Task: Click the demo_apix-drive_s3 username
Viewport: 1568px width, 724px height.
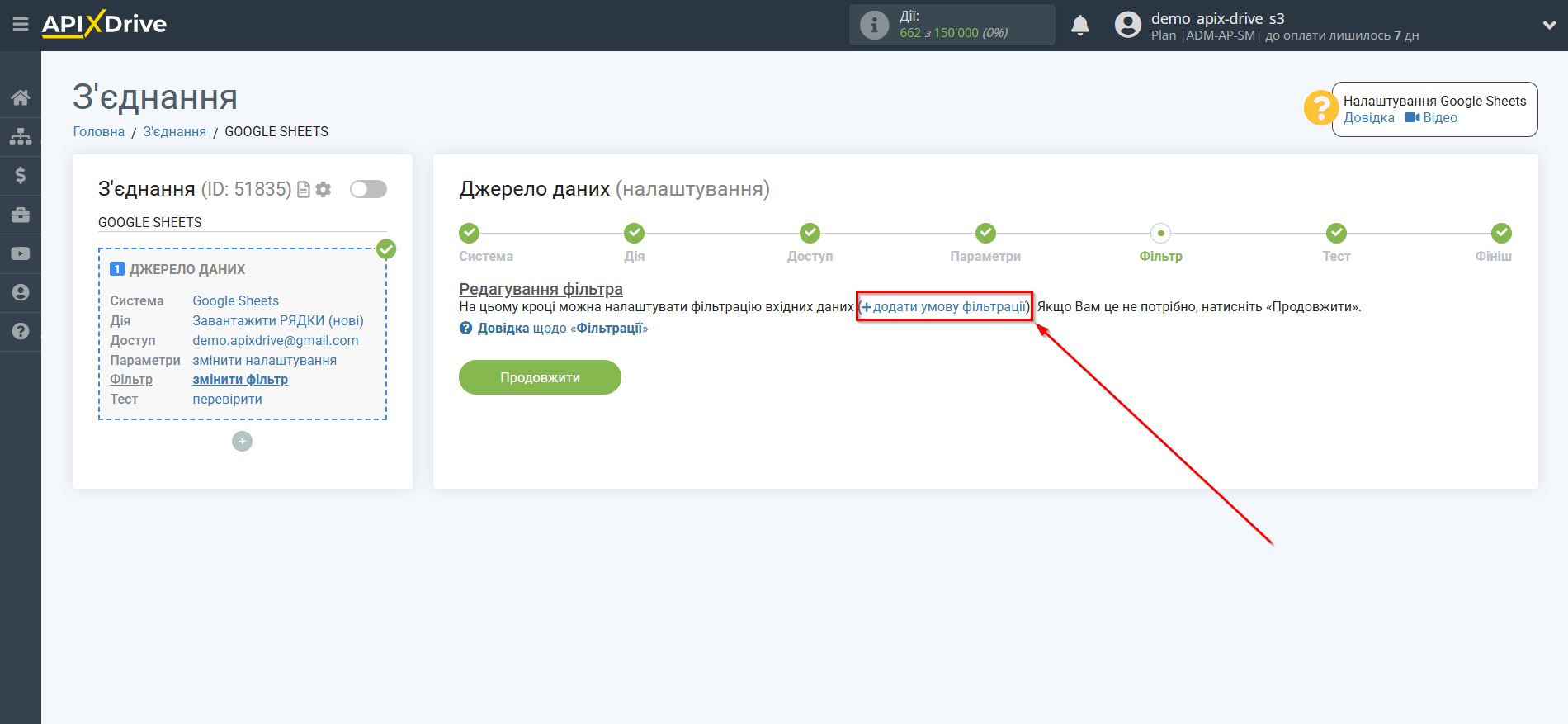Action: pos(1217,18)
